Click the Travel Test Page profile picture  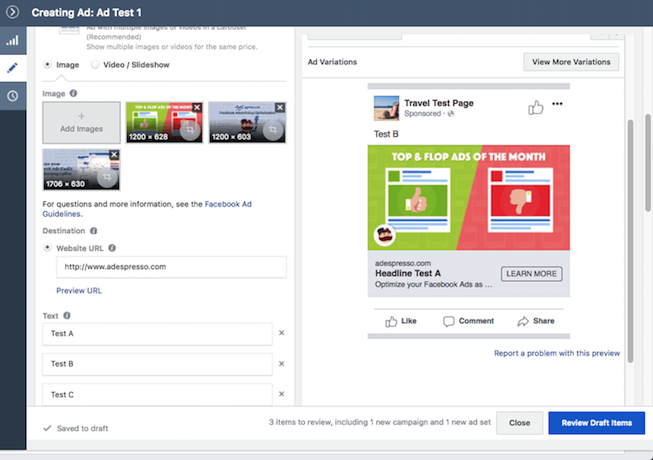click(x=386, y=108)
